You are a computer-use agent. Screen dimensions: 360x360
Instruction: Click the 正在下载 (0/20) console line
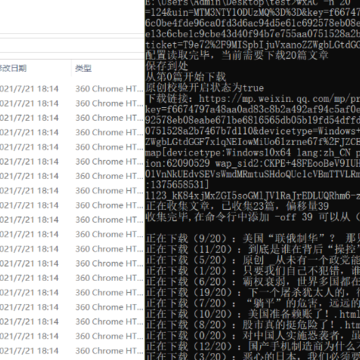pyautogui.click(x=253, y=336)
